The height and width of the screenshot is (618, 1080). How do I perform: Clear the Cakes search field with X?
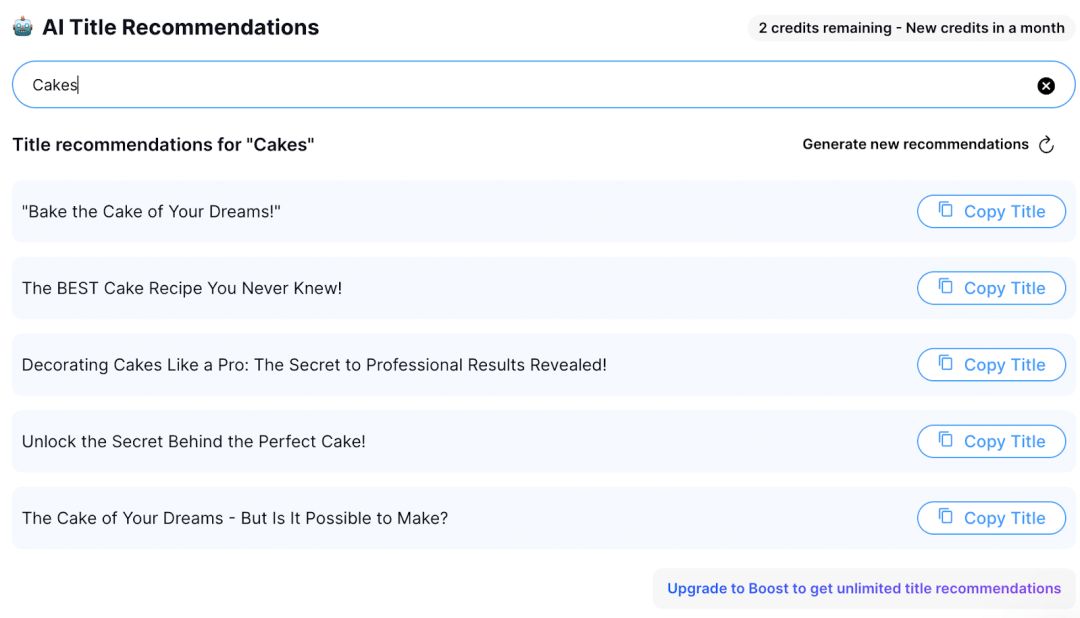pyautogui.click(x=1046, y=85)
